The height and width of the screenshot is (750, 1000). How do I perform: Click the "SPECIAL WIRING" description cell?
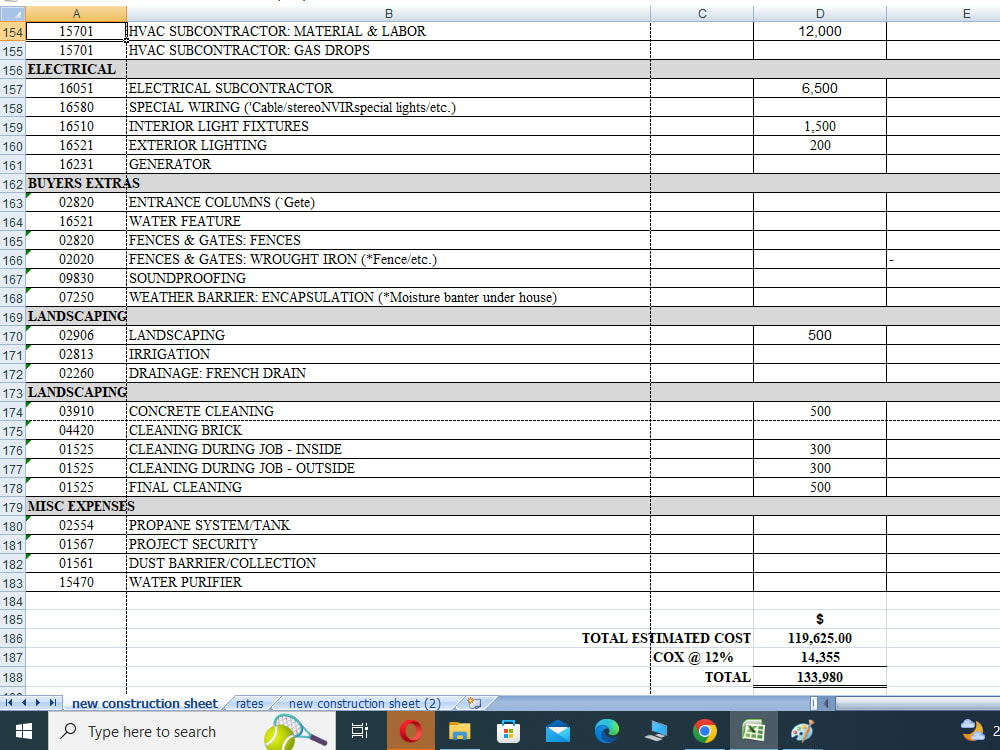[x=388, y=107]
